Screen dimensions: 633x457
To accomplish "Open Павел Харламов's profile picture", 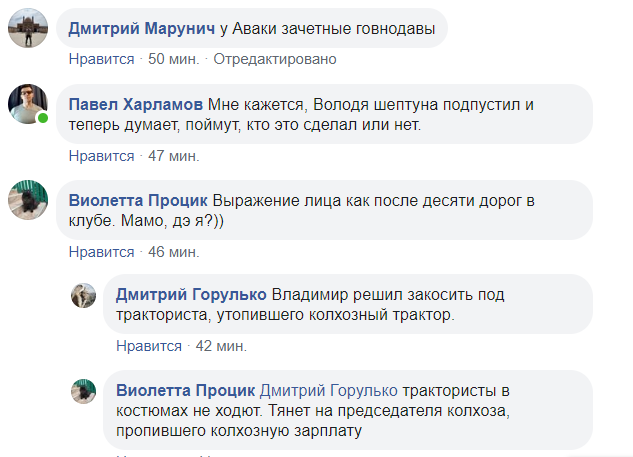I will [x=27, y=104].
